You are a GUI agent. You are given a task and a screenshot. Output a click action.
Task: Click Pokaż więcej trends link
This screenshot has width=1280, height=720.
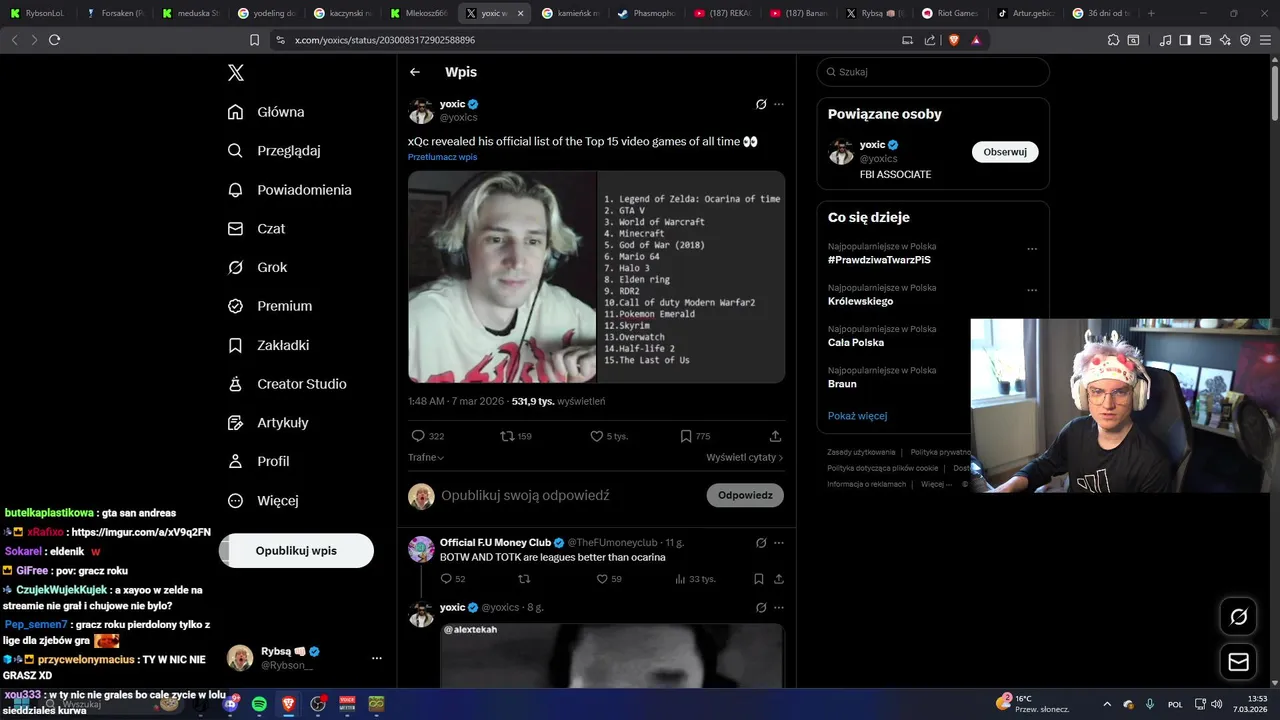click(857, 416)
